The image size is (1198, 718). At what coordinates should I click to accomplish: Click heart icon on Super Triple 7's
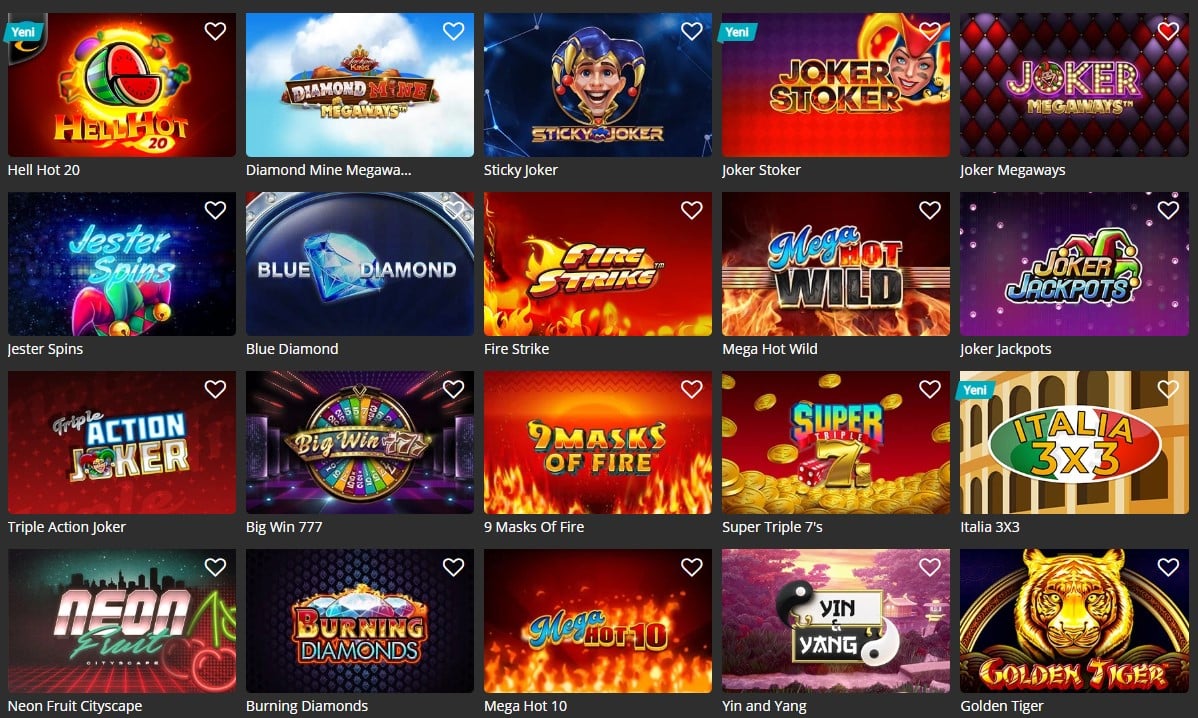point(930,389)
